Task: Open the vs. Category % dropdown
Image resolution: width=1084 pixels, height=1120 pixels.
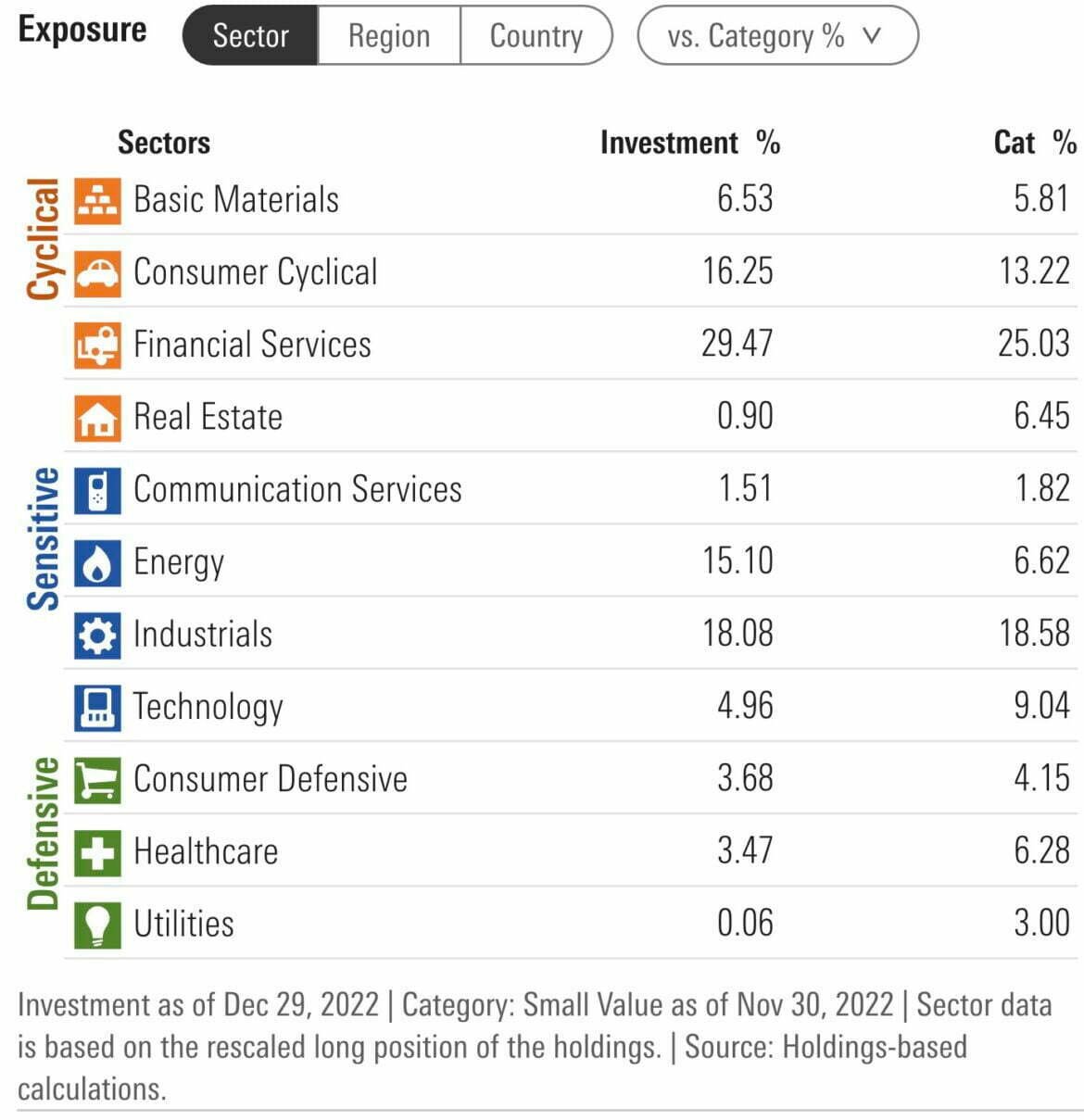Action: [x=778, y=36]
